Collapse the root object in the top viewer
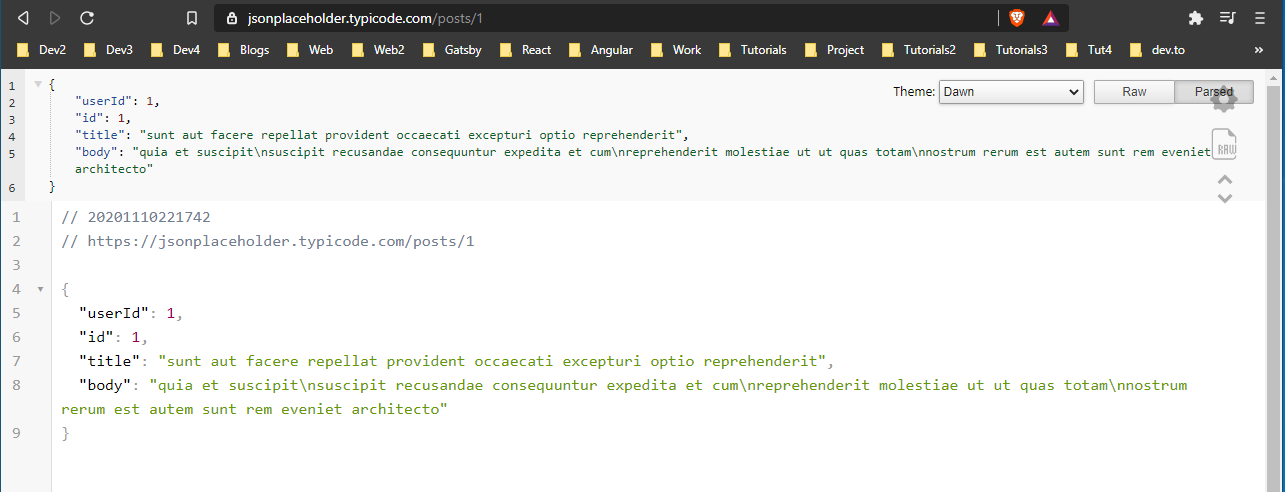Screen dimensions: 1285x492 (37, 84)
